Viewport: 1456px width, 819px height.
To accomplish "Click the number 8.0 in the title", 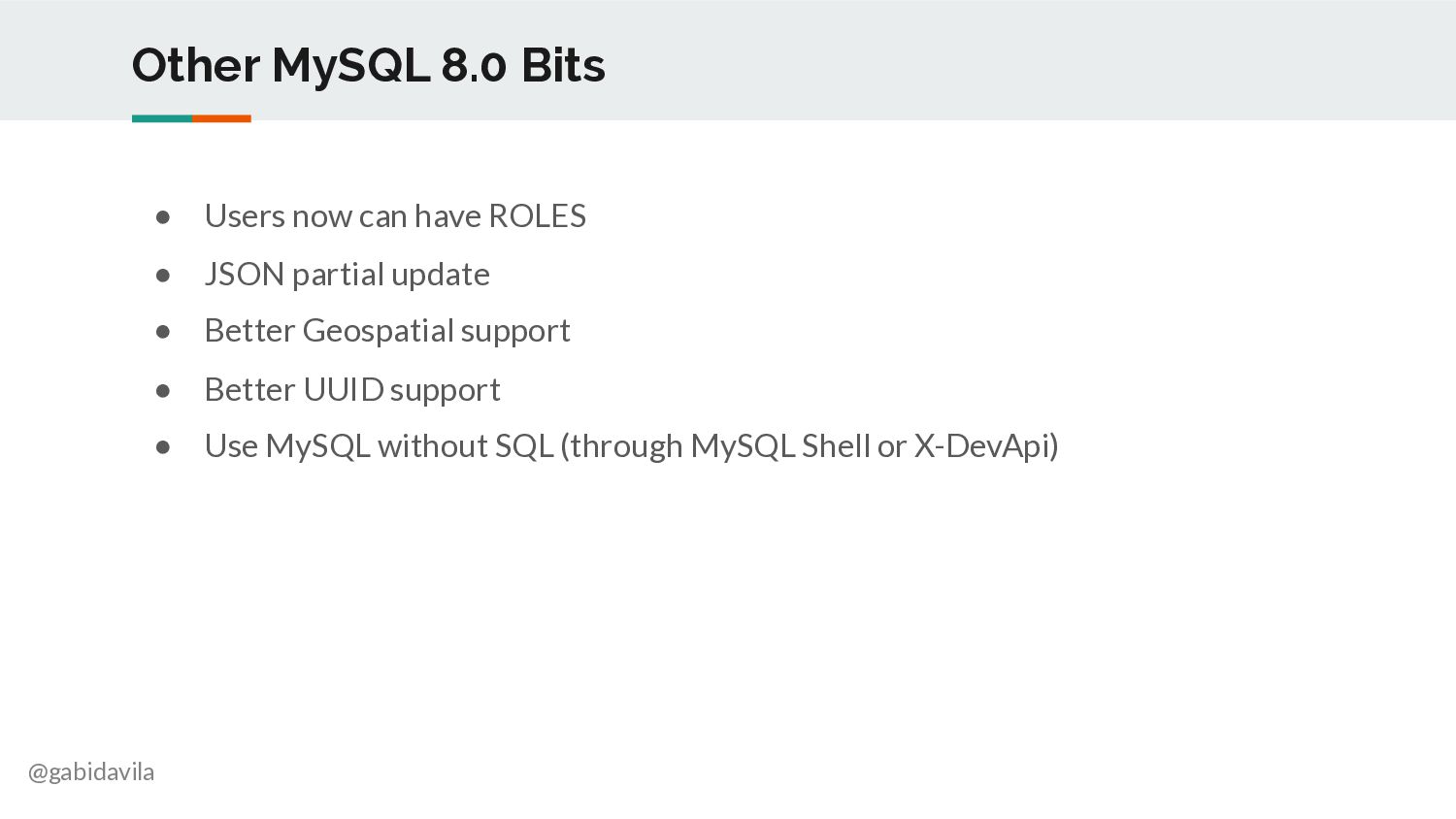I will pyautogui.click(x=474, y=66).
